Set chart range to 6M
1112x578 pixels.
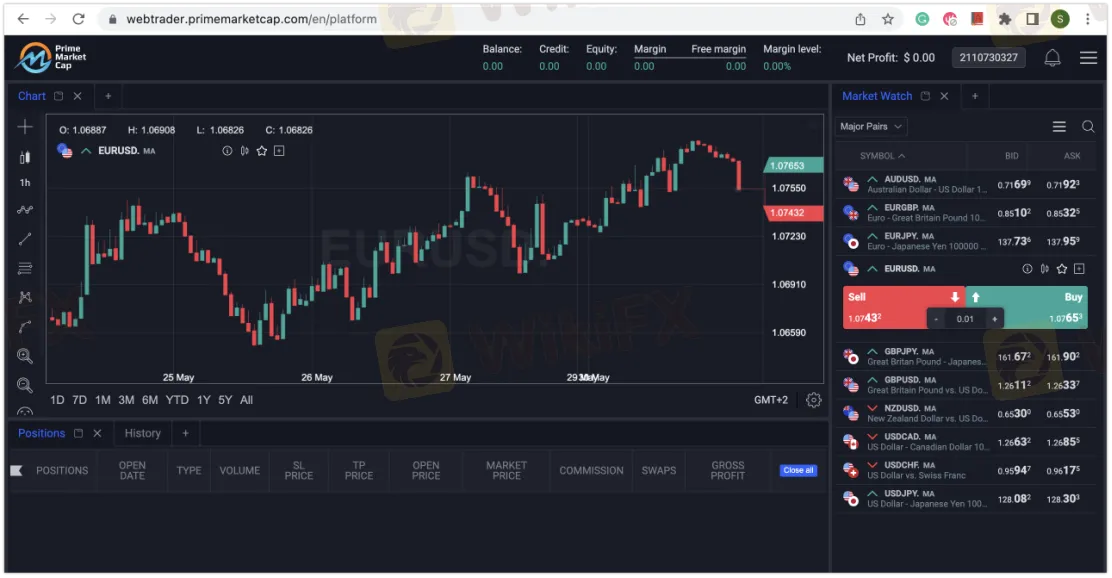(150, 400)
